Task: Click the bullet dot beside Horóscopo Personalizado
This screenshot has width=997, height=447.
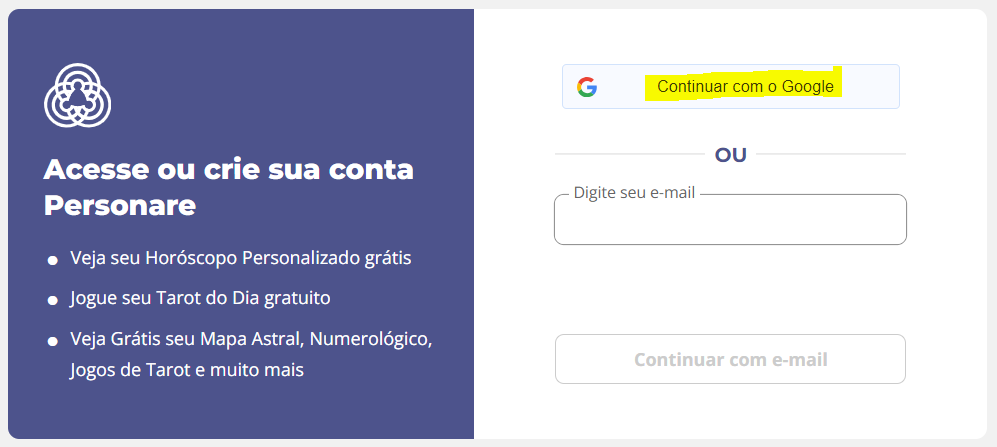Action: click(x=53, y=261)
